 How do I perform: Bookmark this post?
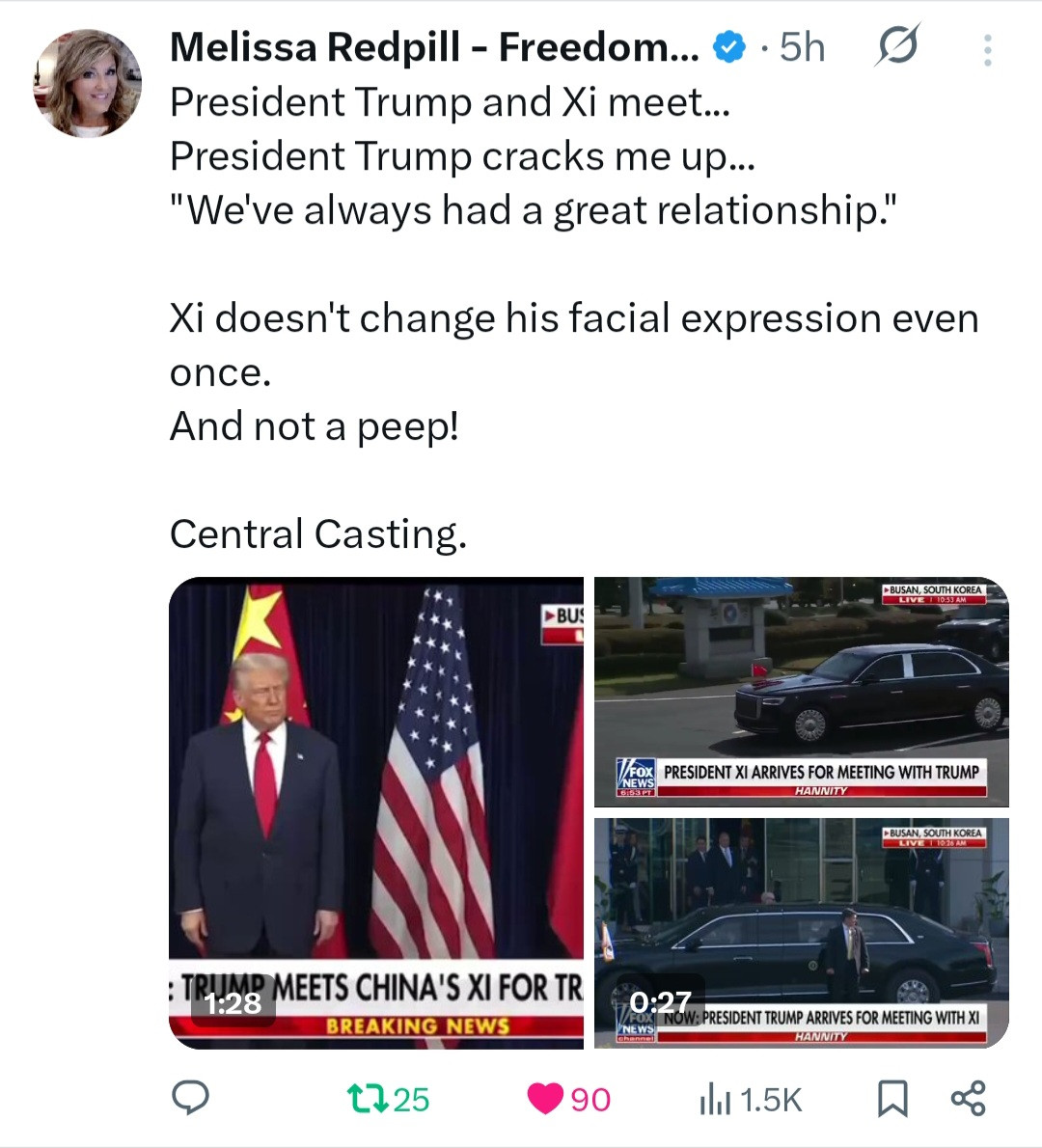892,1099
